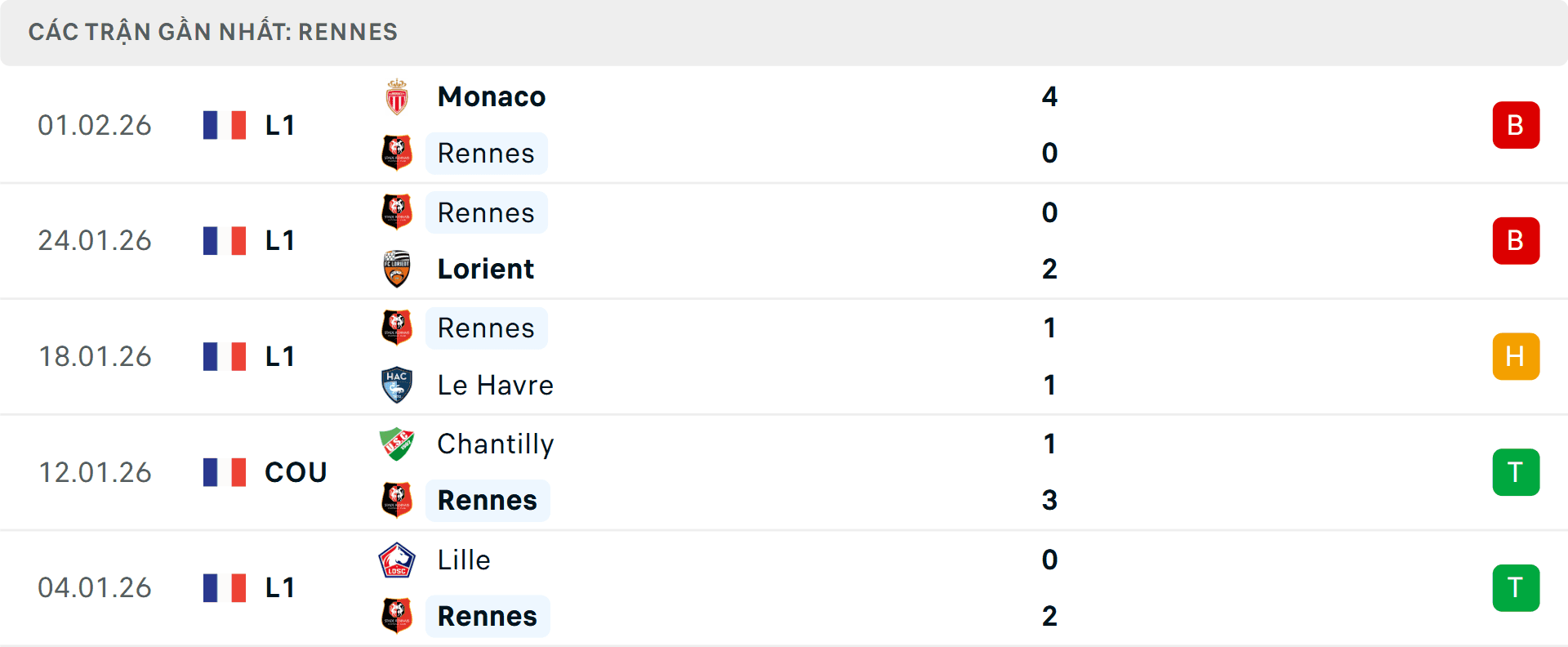Screen dimensions: 1568x647
Task: Select the Lille LOSC badge
Action: tap(398, 560)
